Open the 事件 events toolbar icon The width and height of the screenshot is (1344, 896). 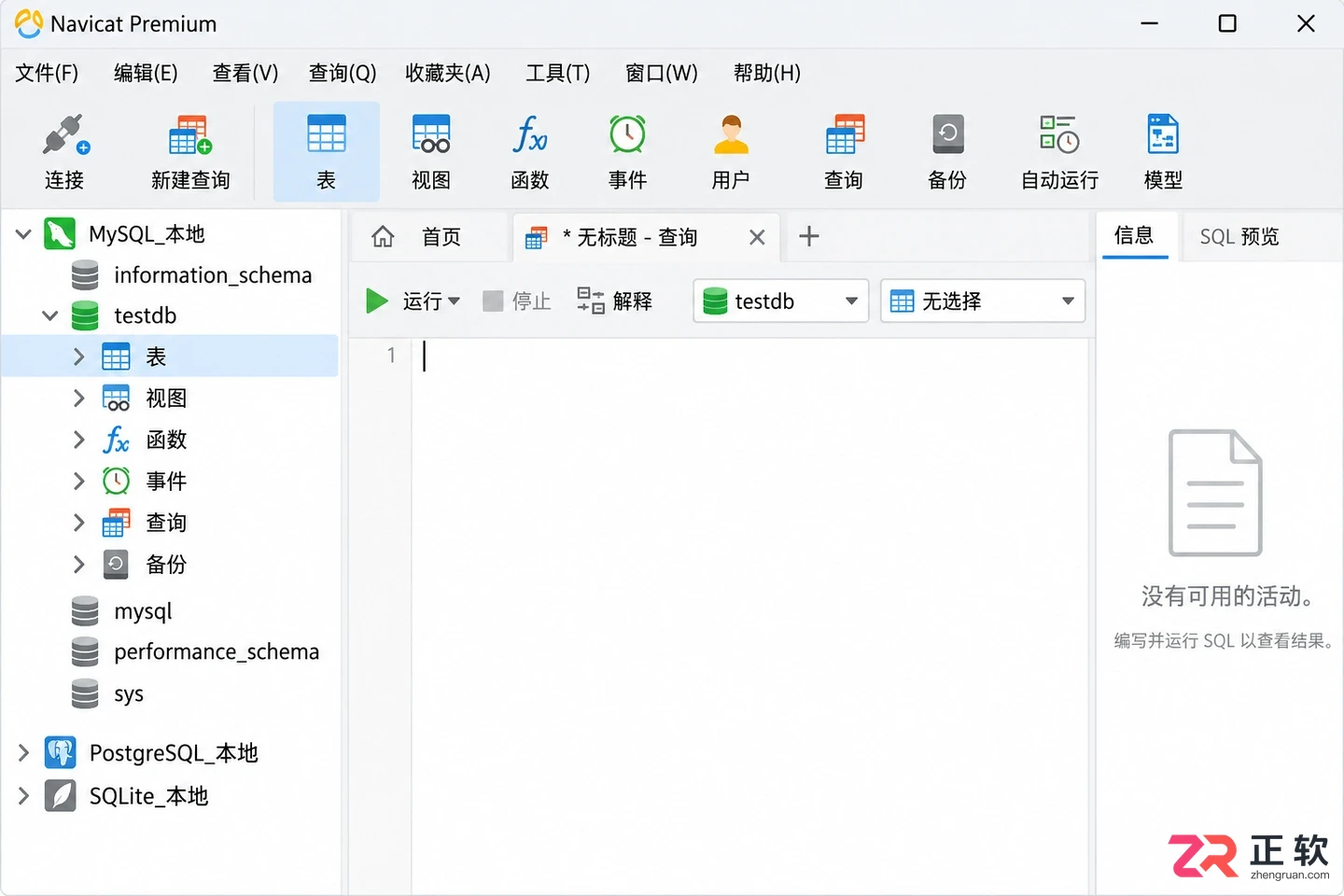pos(627,135)
